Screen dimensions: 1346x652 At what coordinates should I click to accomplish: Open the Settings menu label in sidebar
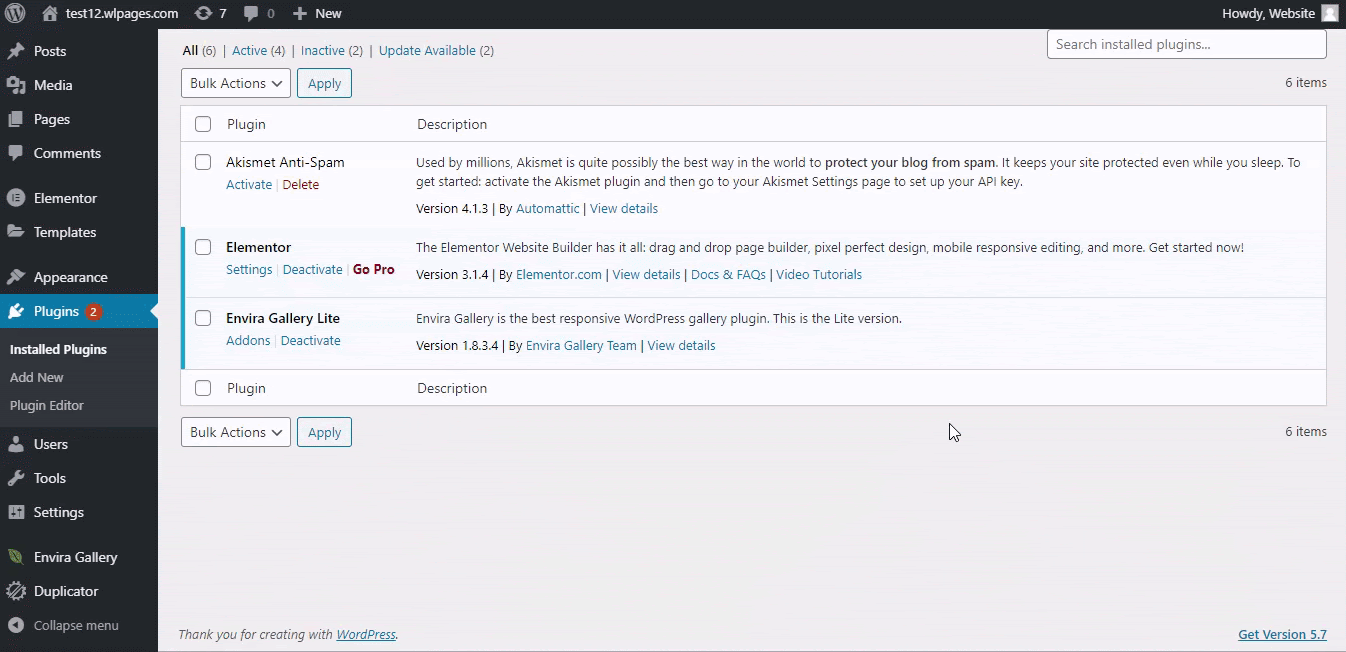click(59, 512)
